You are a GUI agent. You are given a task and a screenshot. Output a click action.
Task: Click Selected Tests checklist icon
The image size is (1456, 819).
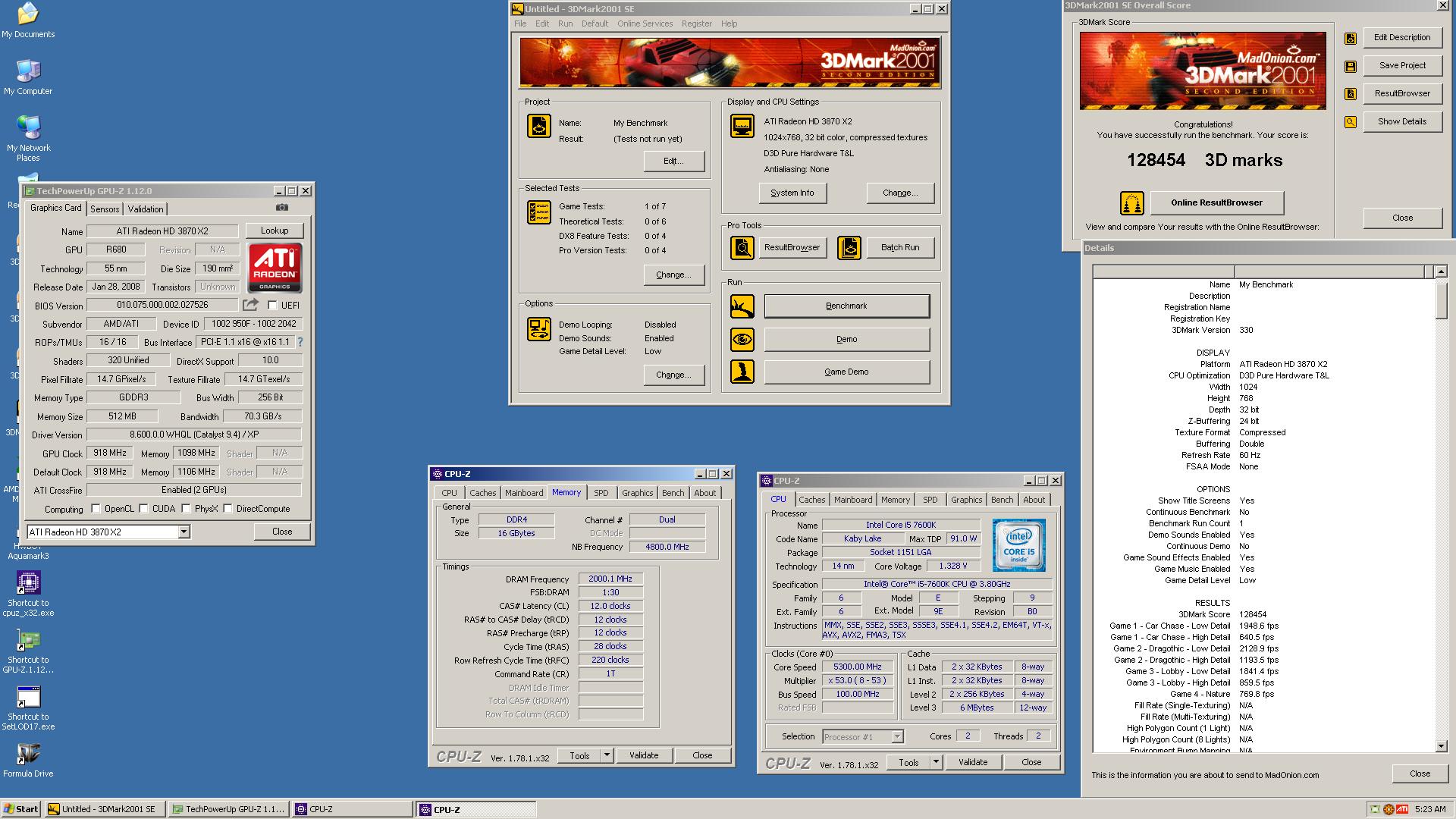[539, 212]
